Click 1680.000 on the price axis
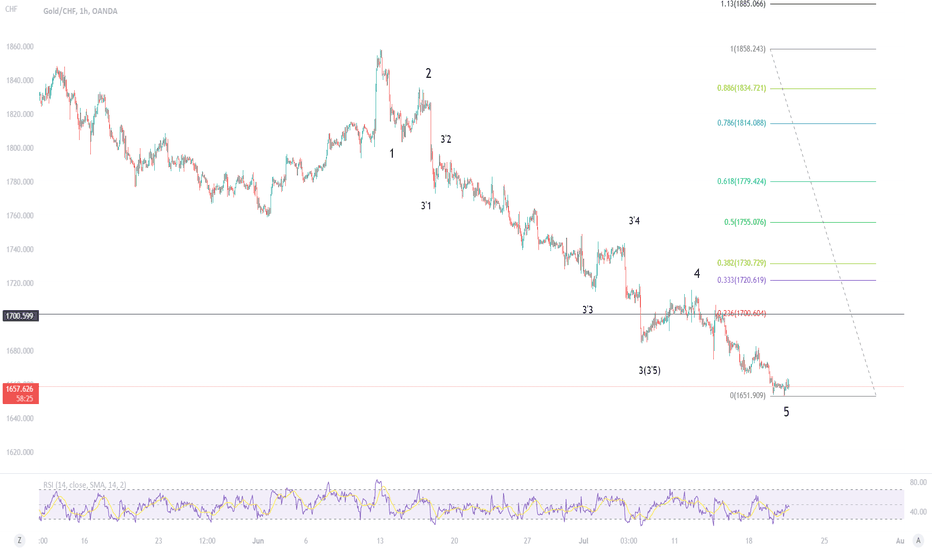Image resolution: width=932 pixels, height=550 pixels. 20,351
